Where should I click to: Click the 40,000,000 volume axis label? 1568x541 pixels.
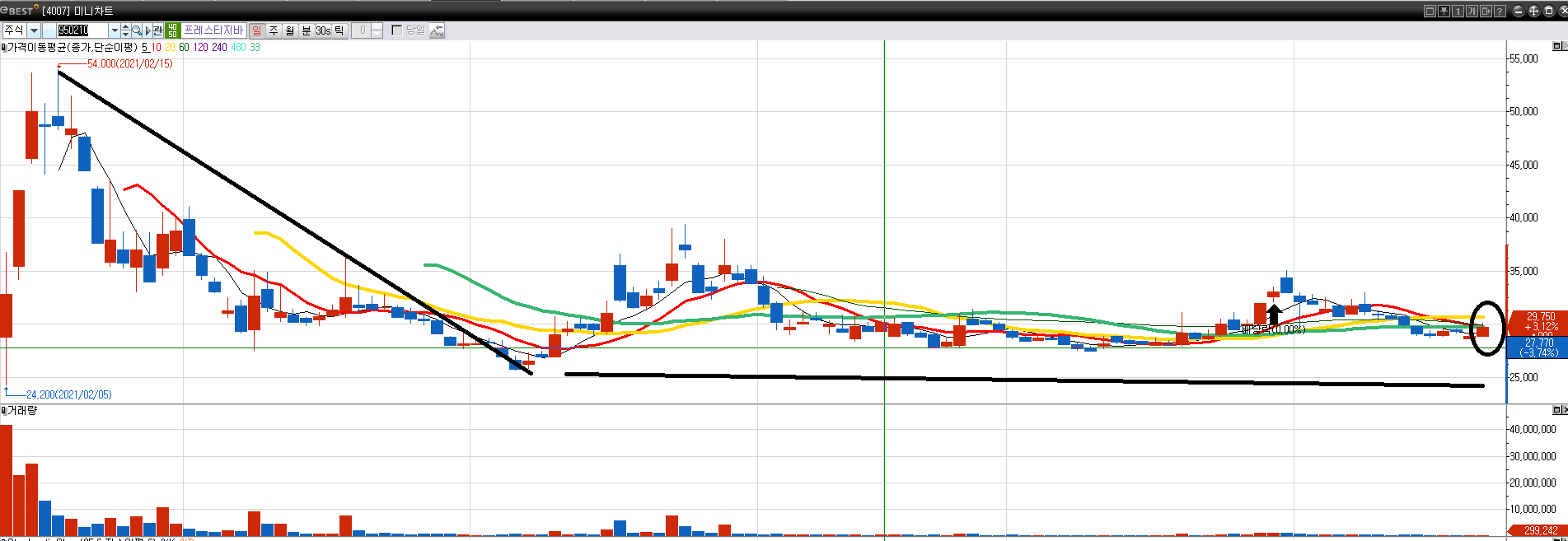point(1533,429)
